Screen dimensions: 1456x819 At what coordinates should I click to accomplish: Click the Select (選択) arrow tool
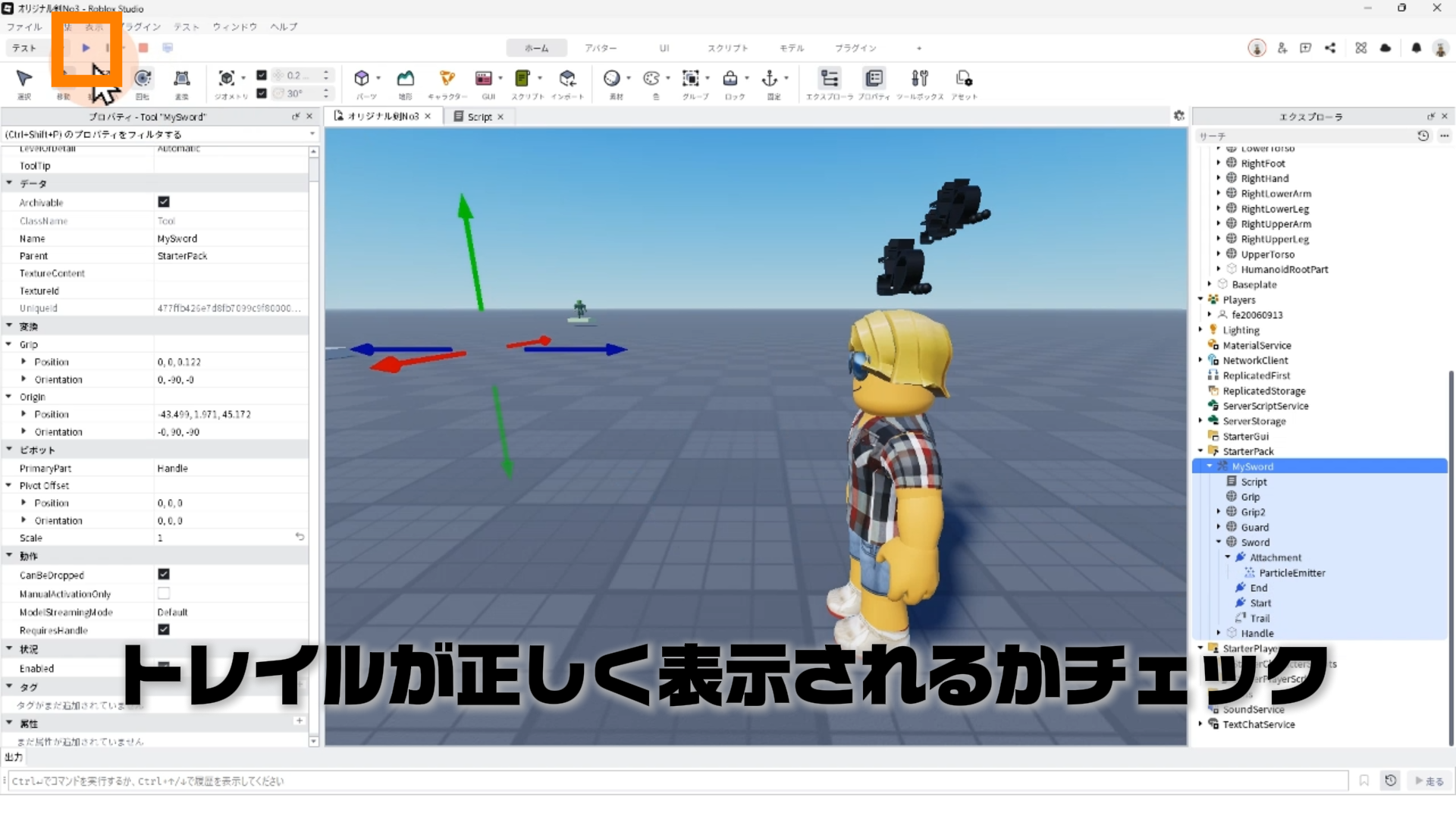(x=24, y=79)
